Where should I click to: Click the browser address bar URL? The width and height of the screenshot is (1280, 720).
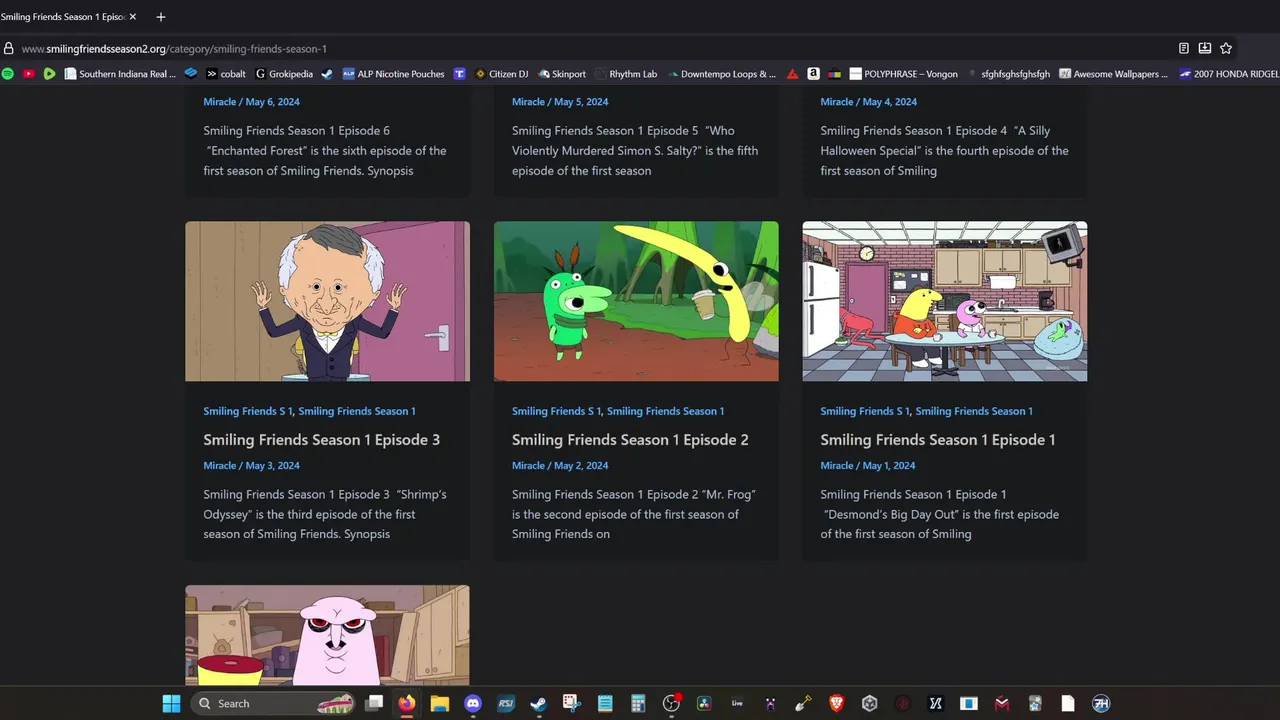pos(174,48)
